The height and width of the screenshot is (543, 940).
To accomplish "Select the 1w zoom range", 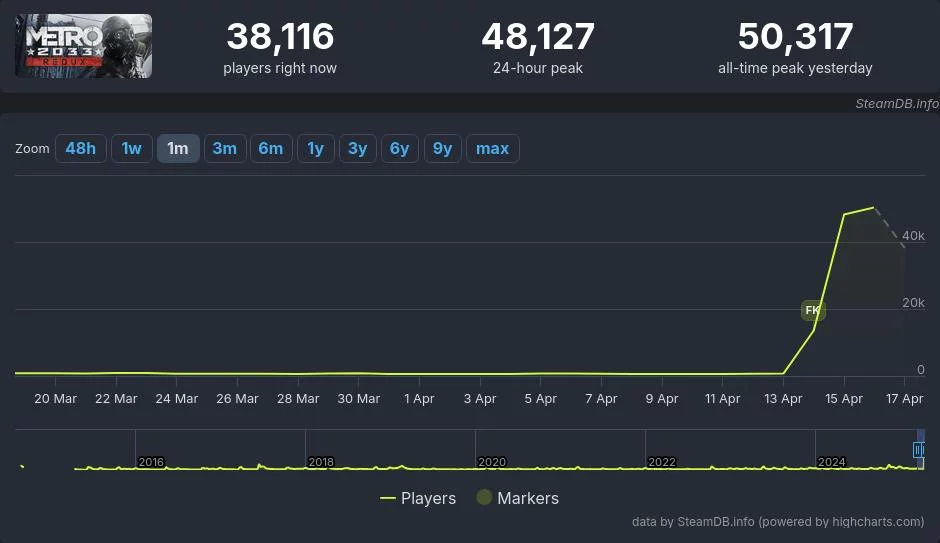I will coord(131,149).
